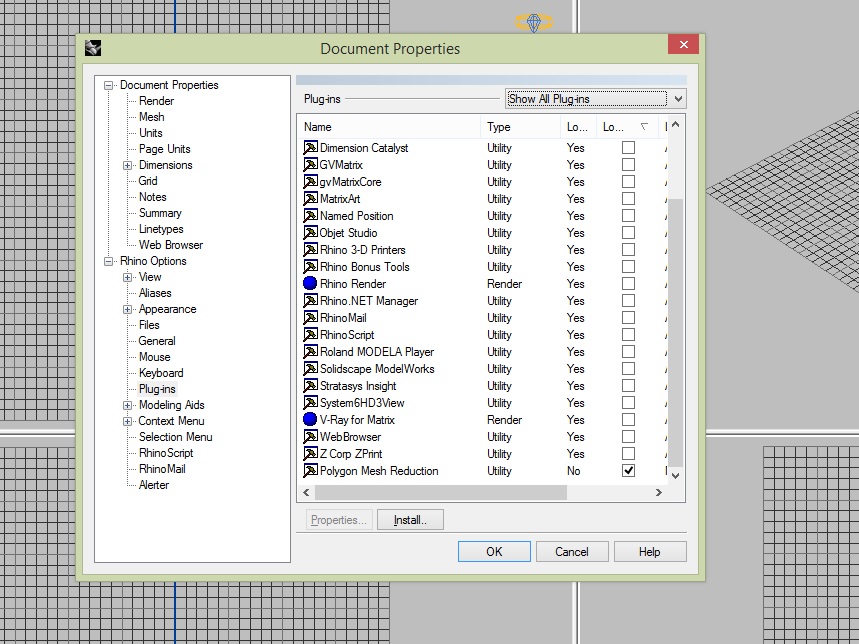Click the vertical scrollbar up arrow
This screenshot has width=859, height=644.
pyautogui.click(x=675, y=124)
